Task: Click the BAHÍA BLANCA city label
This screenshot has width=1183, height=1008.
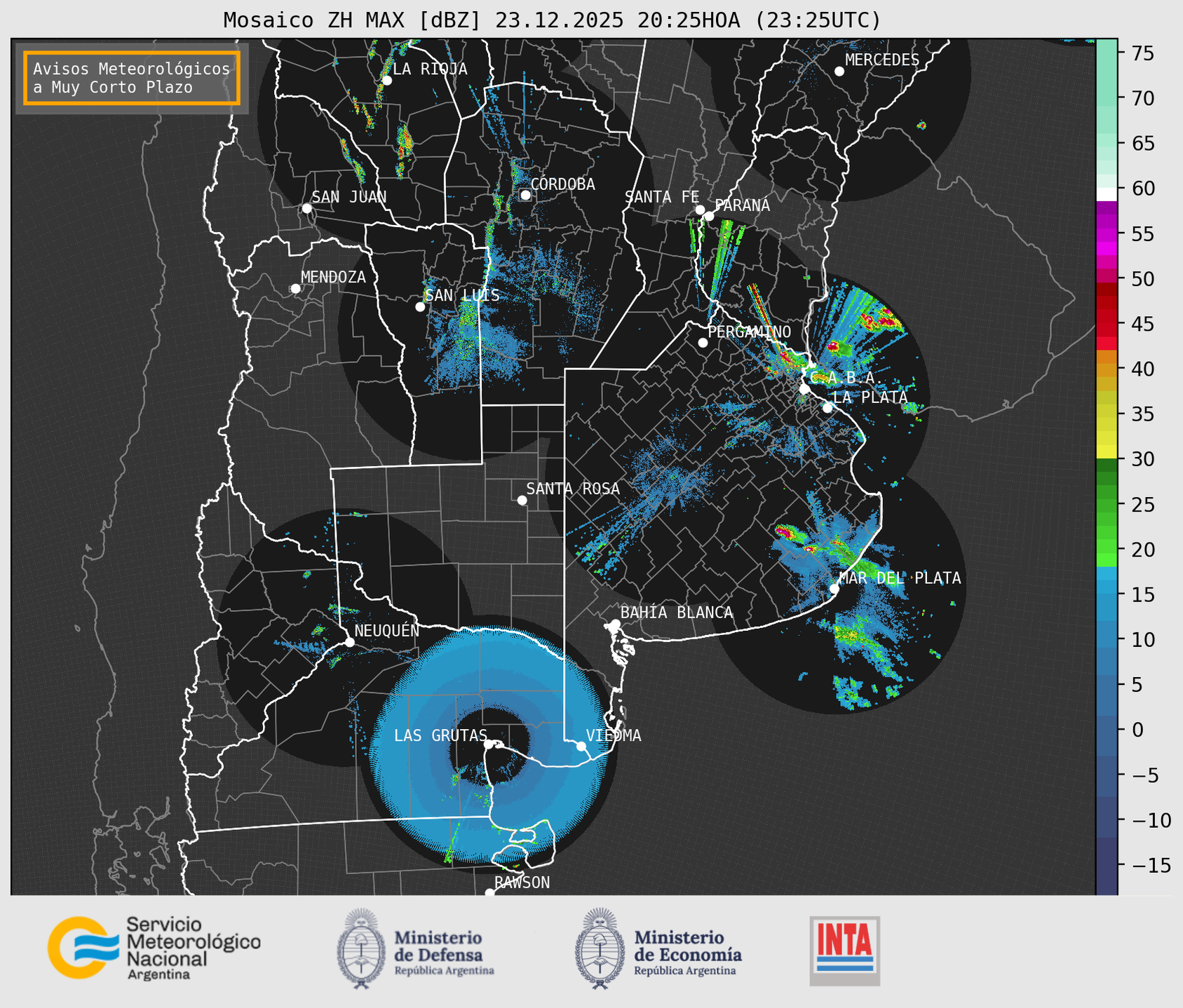Action: [677, 613]
